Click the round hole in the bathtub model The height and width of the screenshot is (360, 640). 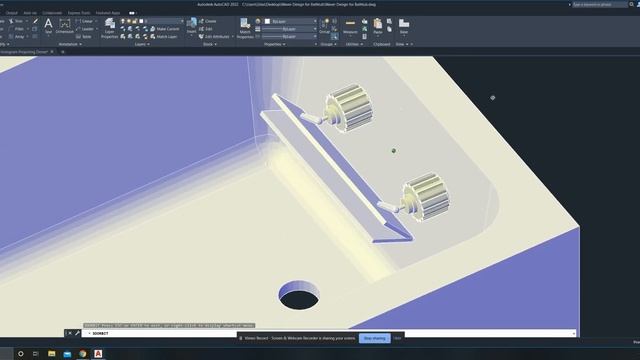tap(299, 295)
